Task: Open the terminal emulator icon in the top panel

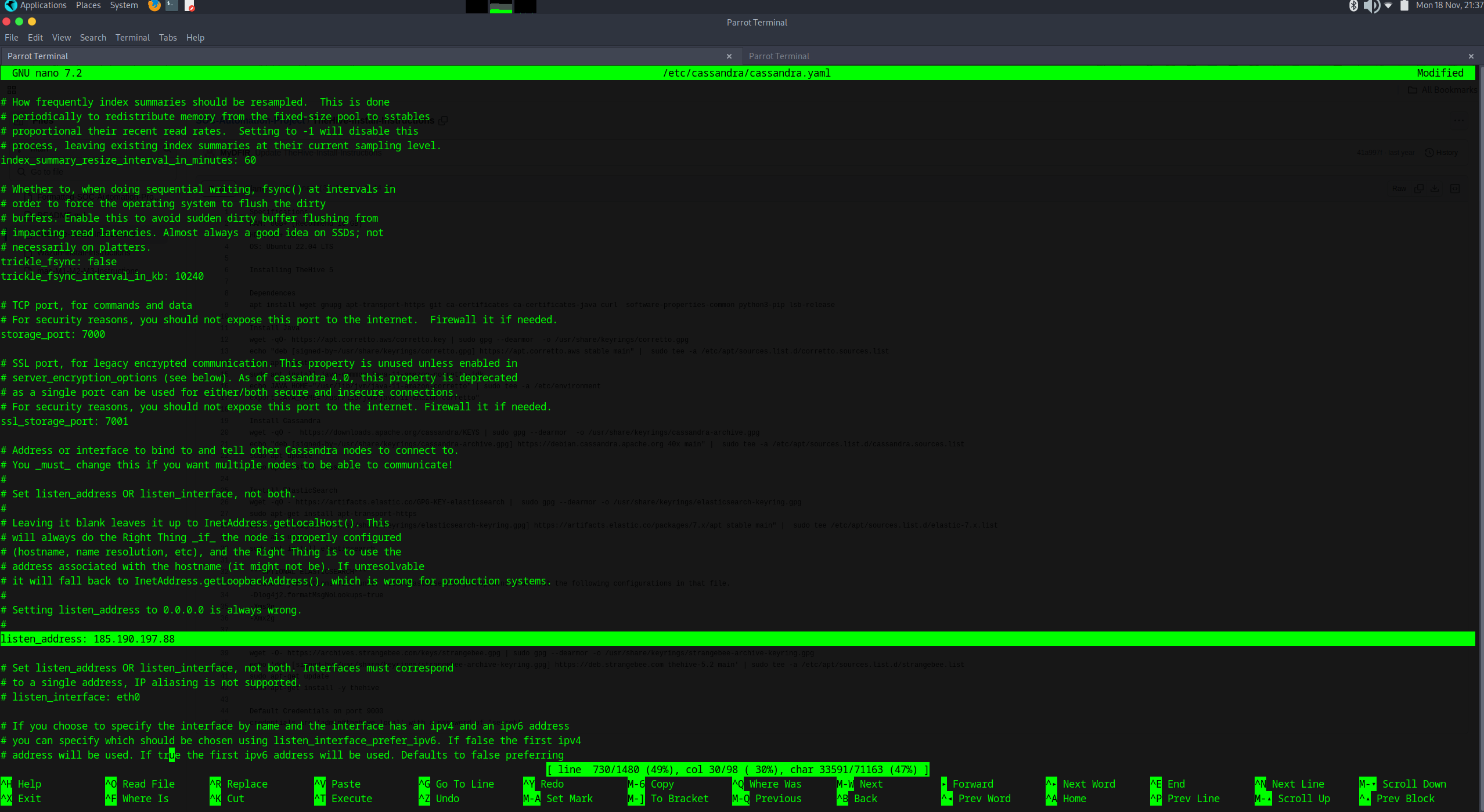Action: (171, 6)
